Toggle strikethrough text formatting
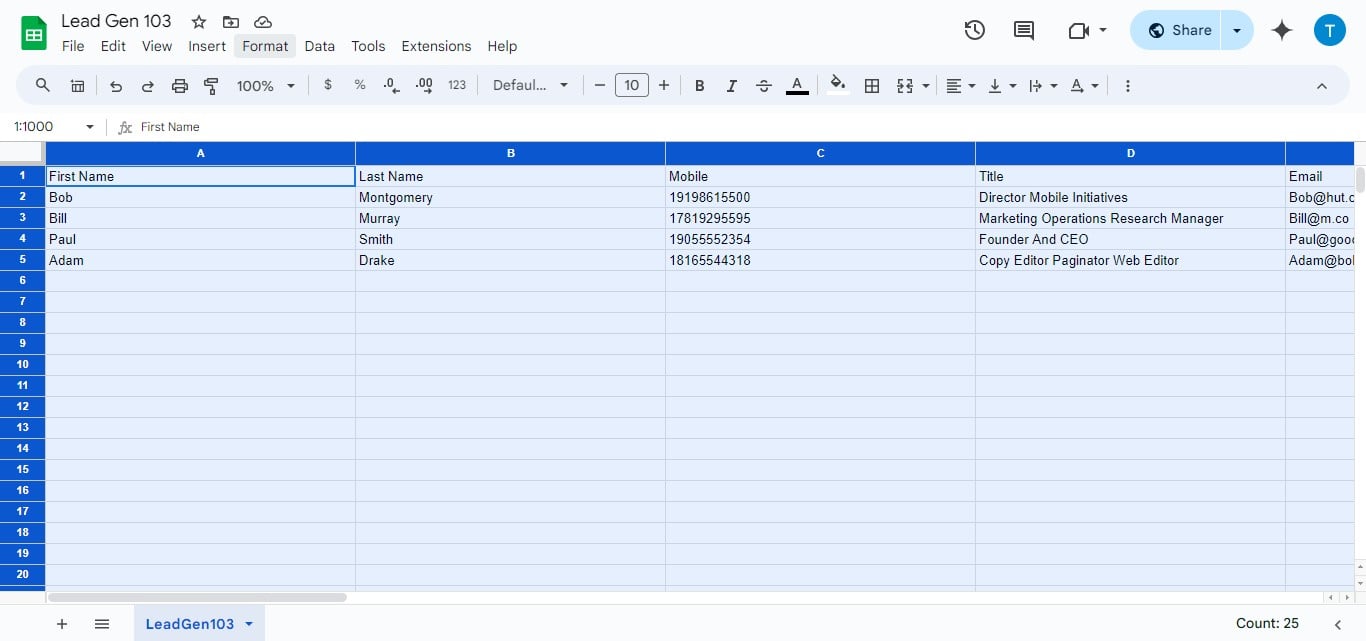The width and height of the screenshot is (1366, 641). tap(764, 86)
